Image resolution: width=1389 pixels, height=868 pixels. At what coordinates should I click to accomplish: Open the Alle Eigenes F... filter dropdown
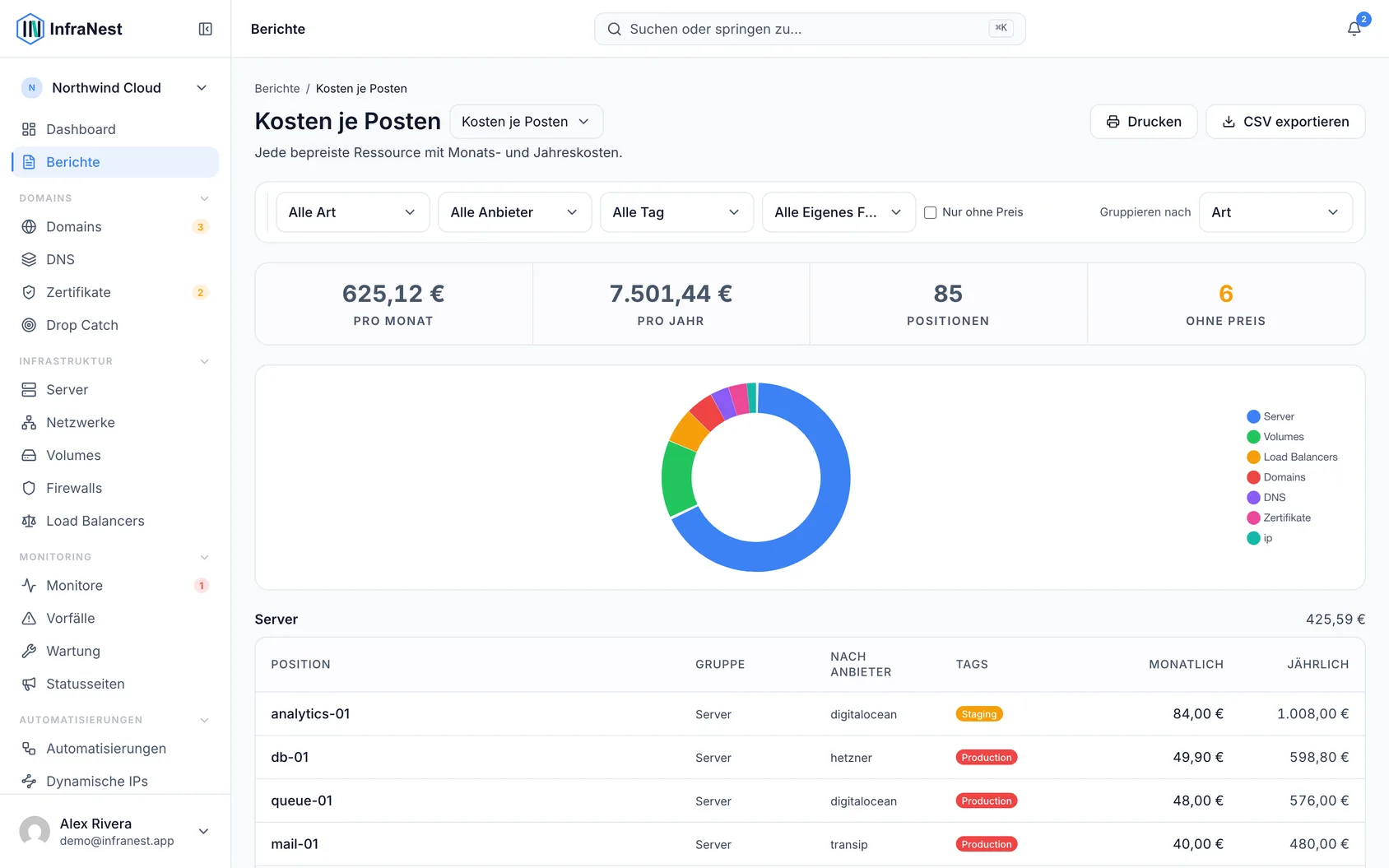[839, 212]
